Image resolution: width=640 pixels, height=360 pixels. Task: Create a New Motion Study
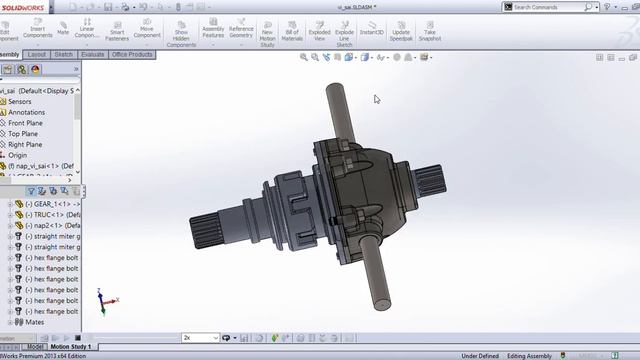click(267, 34)
